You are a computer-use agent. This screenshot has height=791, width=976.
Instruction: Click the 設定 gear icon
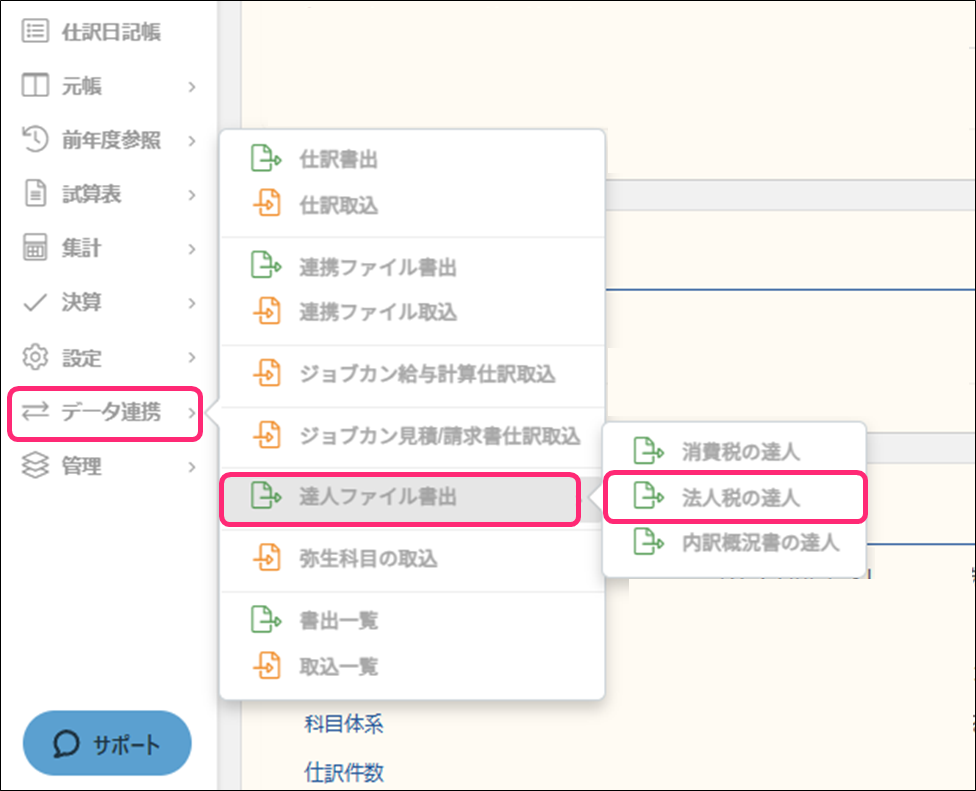tap(35, 357)
